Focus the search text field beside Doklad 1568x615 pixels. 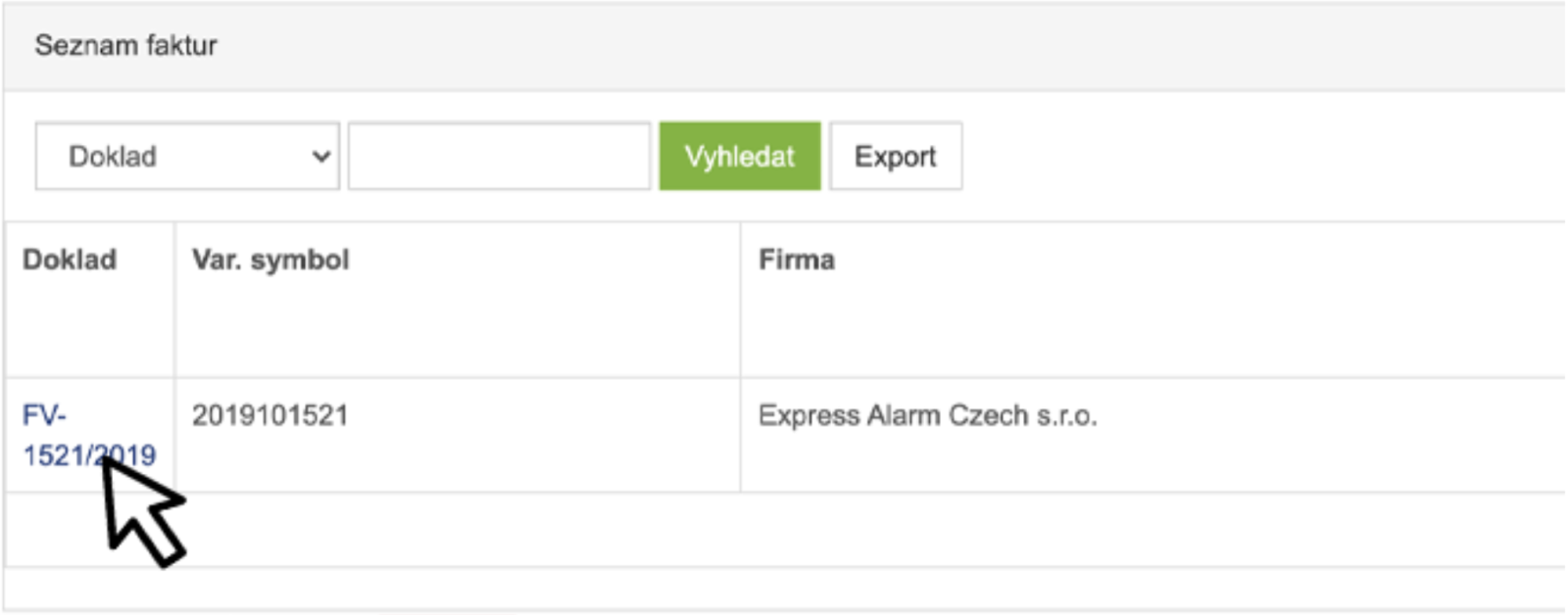[499, 156]
